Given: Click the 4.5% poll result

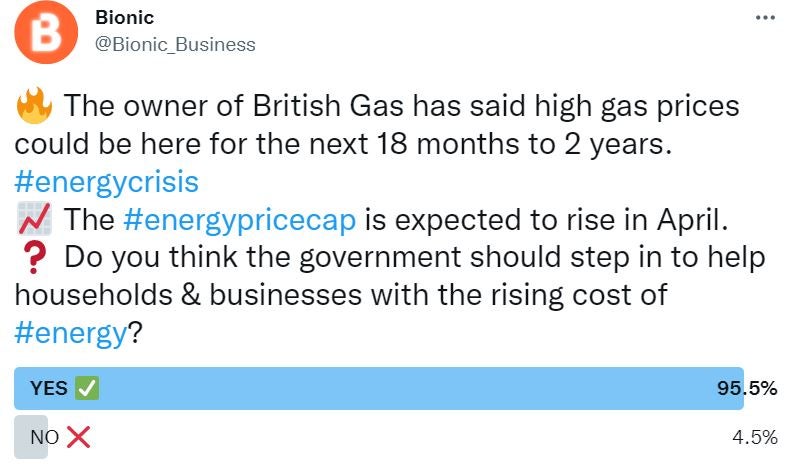Looking at the screenshot, I should click(x=754, y=437).
